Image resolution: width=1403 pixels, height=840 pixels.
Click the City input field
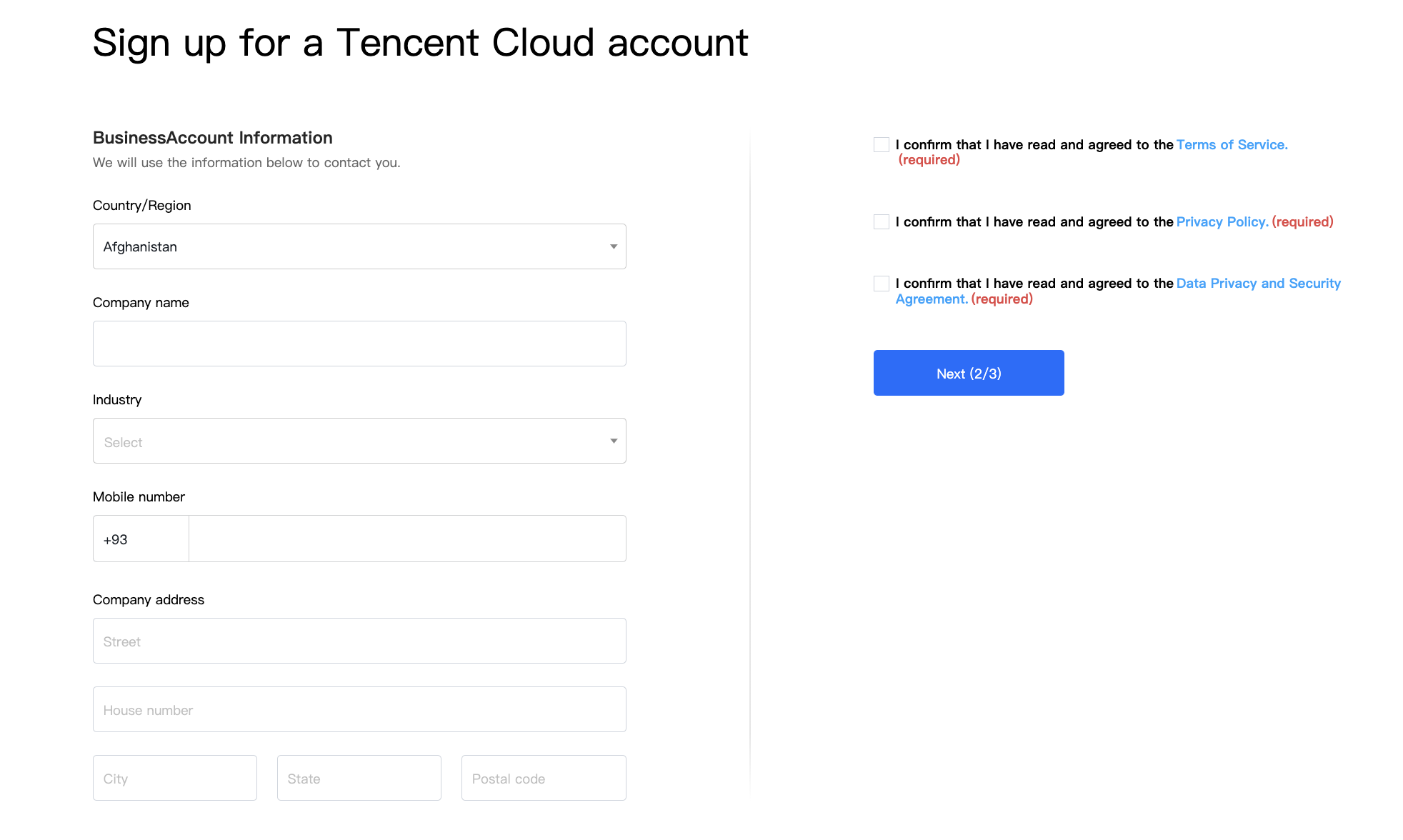pos(175,778)
